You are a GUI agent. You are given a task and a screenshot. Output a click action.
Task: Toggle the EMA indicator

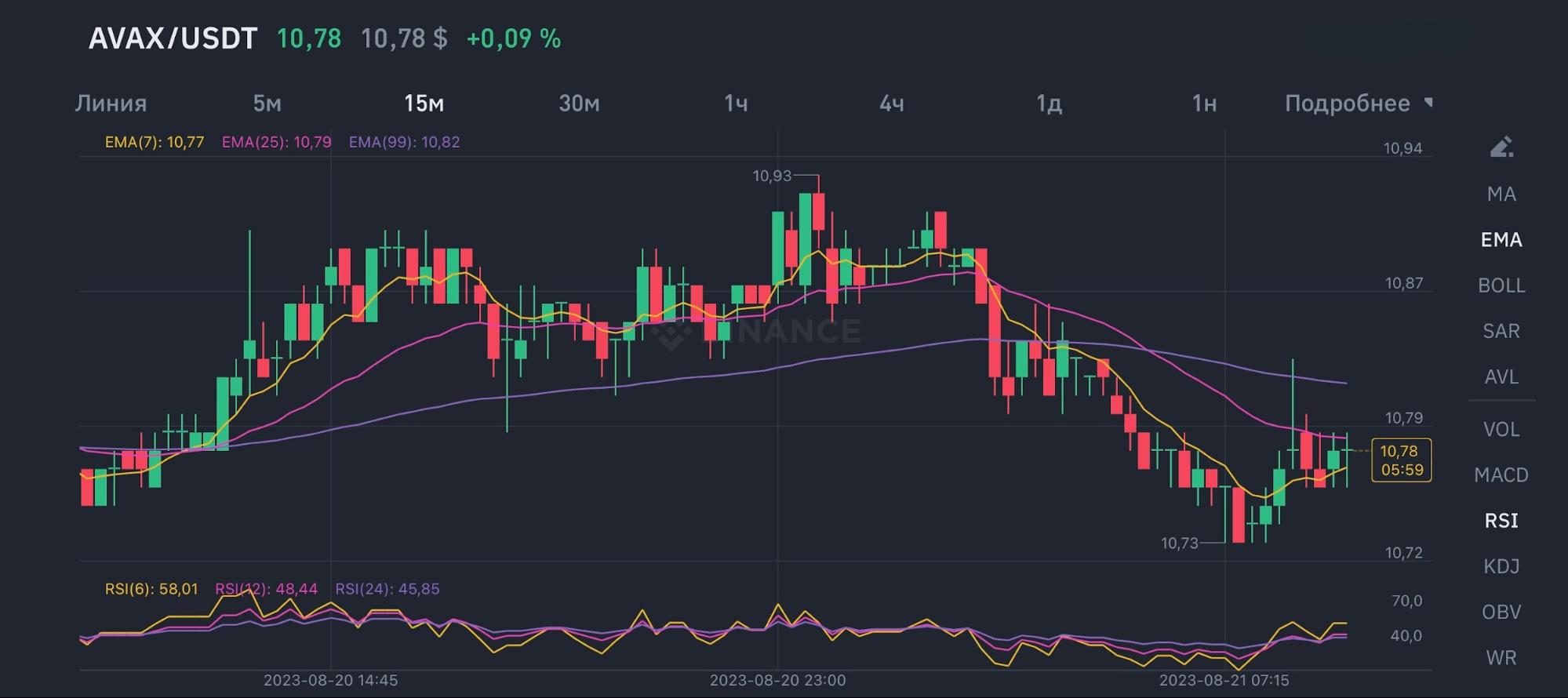[x=1501, y=239]
